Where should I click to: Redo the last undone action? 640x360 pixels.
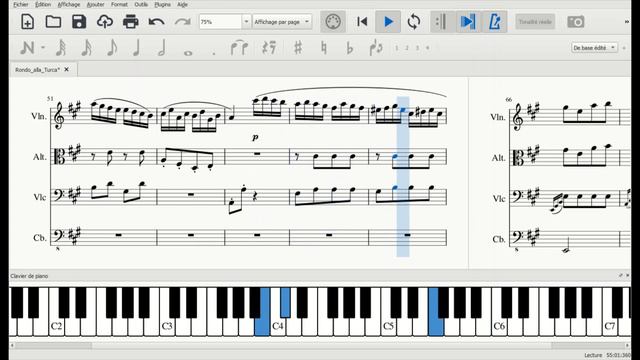click(x=182, y=22)
